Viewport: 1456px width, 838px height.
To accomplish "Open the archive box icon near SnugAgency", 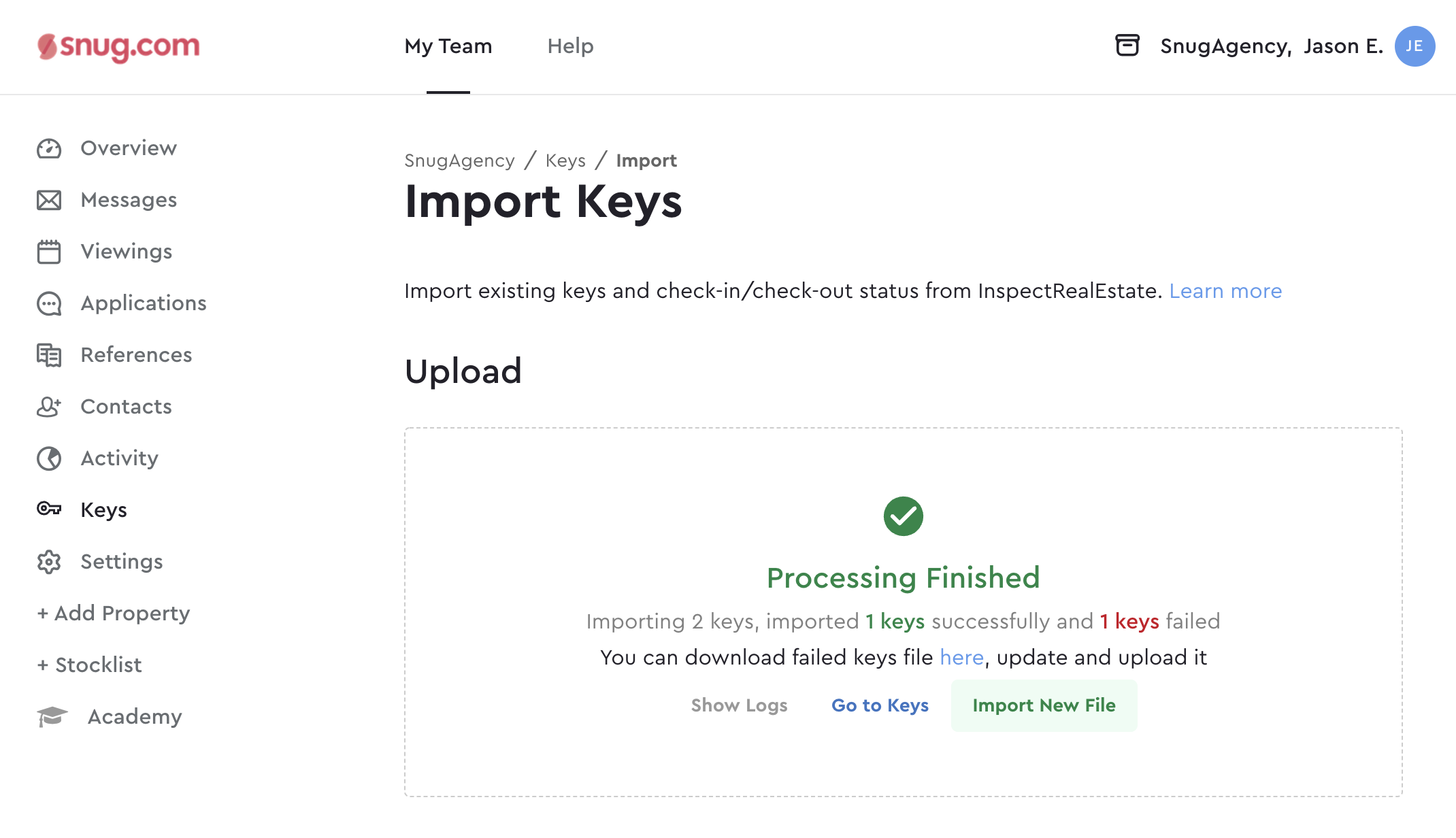I will tap(1127, 46).
